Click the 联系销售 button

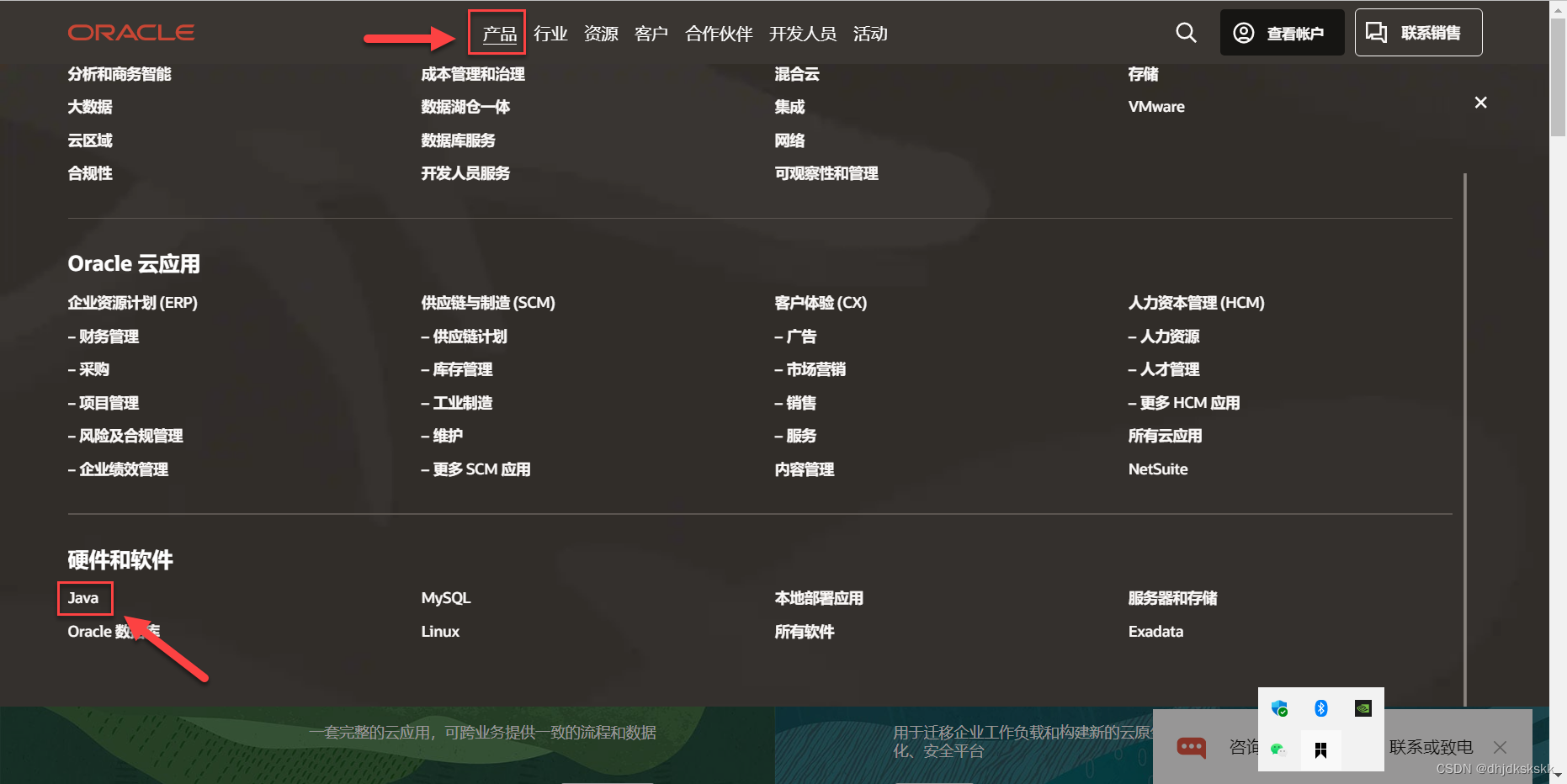pos(1419,33)
